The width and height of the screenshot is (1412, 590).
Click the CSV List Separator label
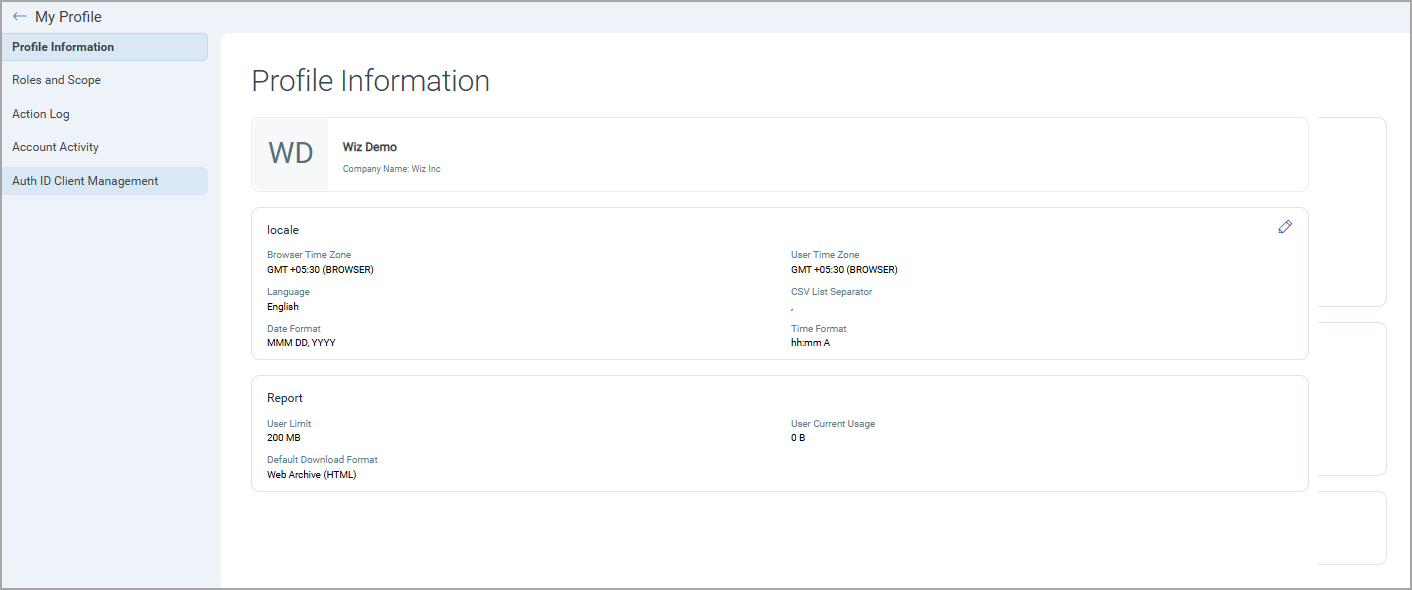click(x=831, y=292)
